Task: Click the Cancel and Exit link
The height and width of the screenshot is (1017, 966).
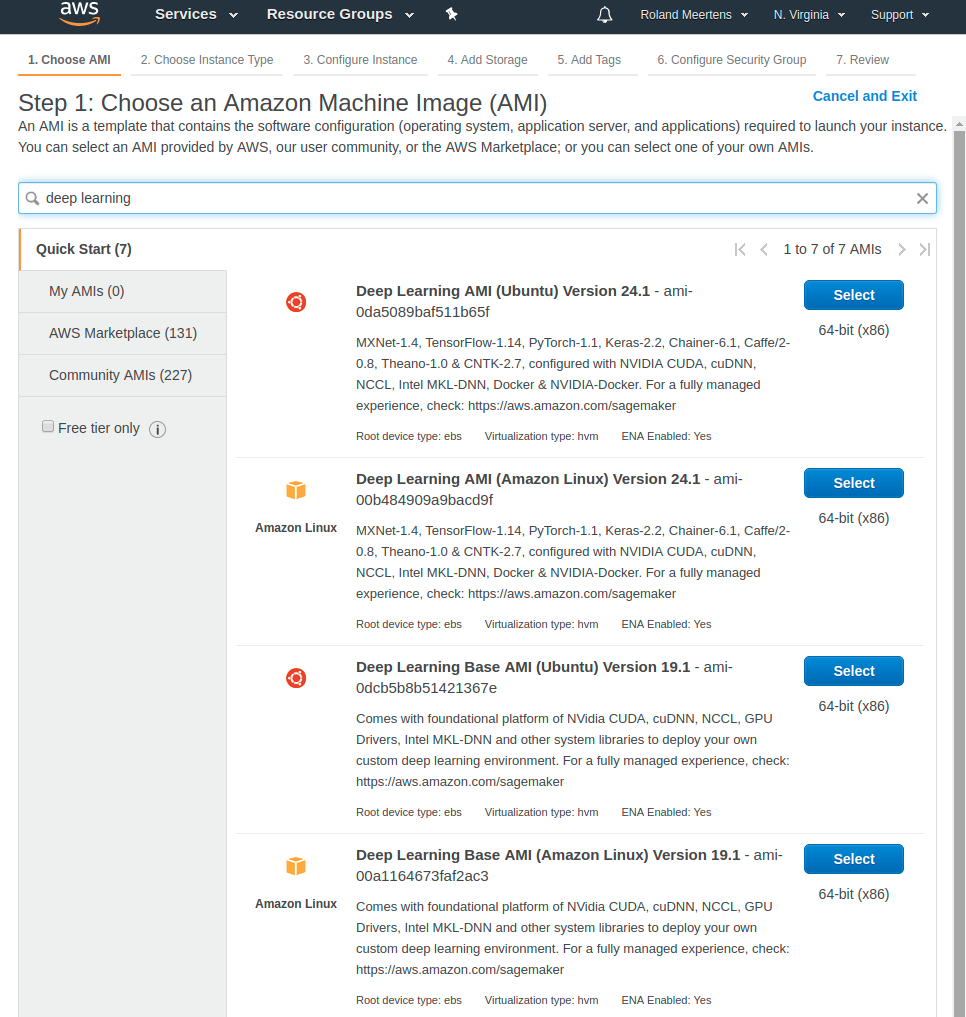Action: [x=864, y=96]
